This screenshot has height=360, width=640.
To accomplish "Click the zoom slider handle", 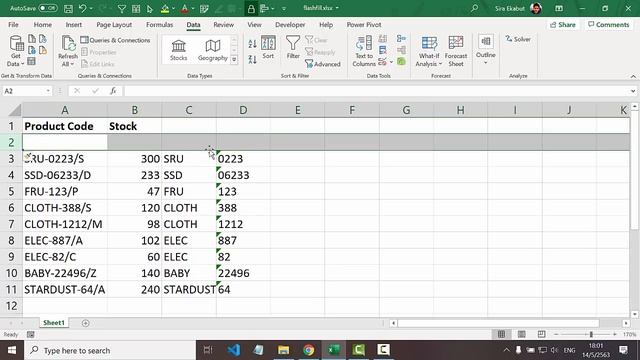I will [591, 334].
